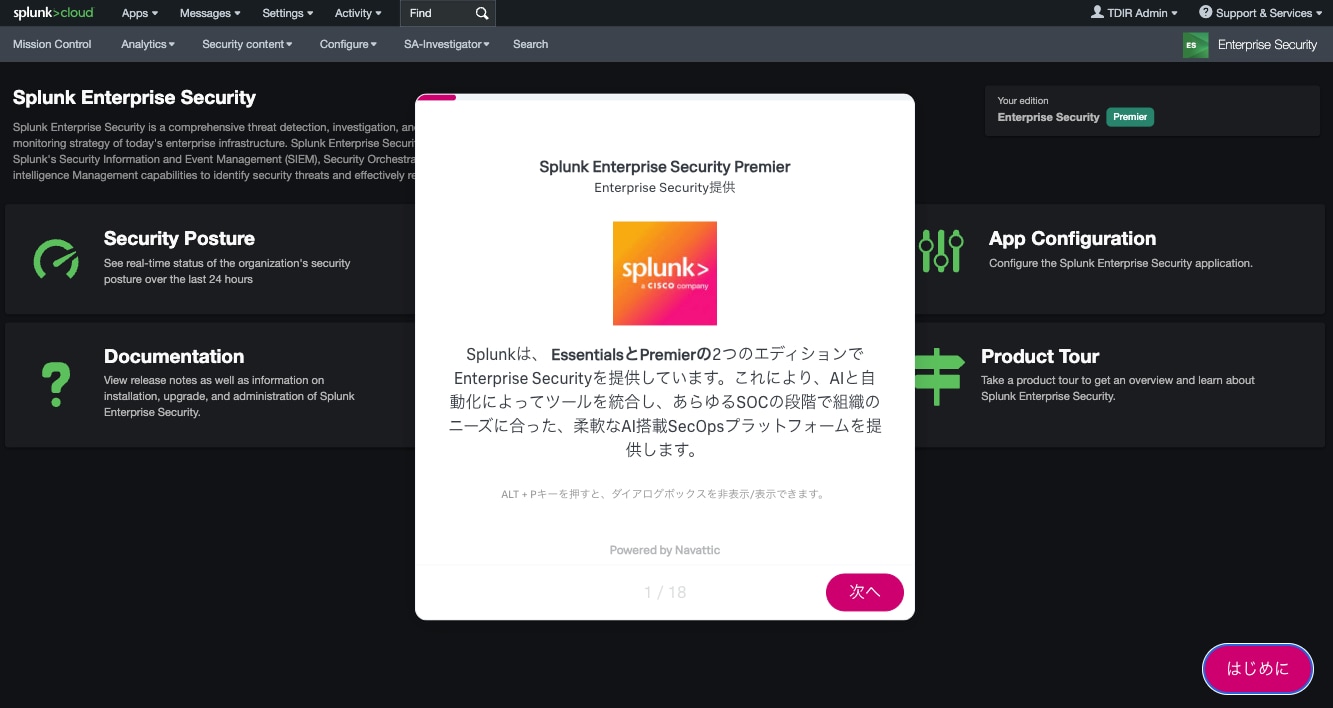1333x708 pixels.
Task: Click the Support & Services help icon
Action: pos(1205,12)
